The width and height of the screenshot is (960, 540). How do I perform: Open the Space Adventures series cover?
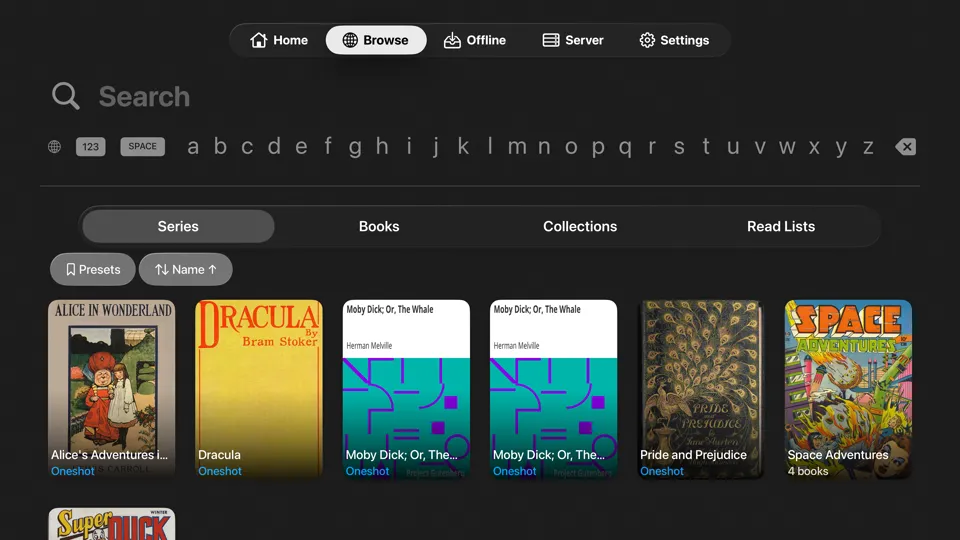tap(849, 389)
